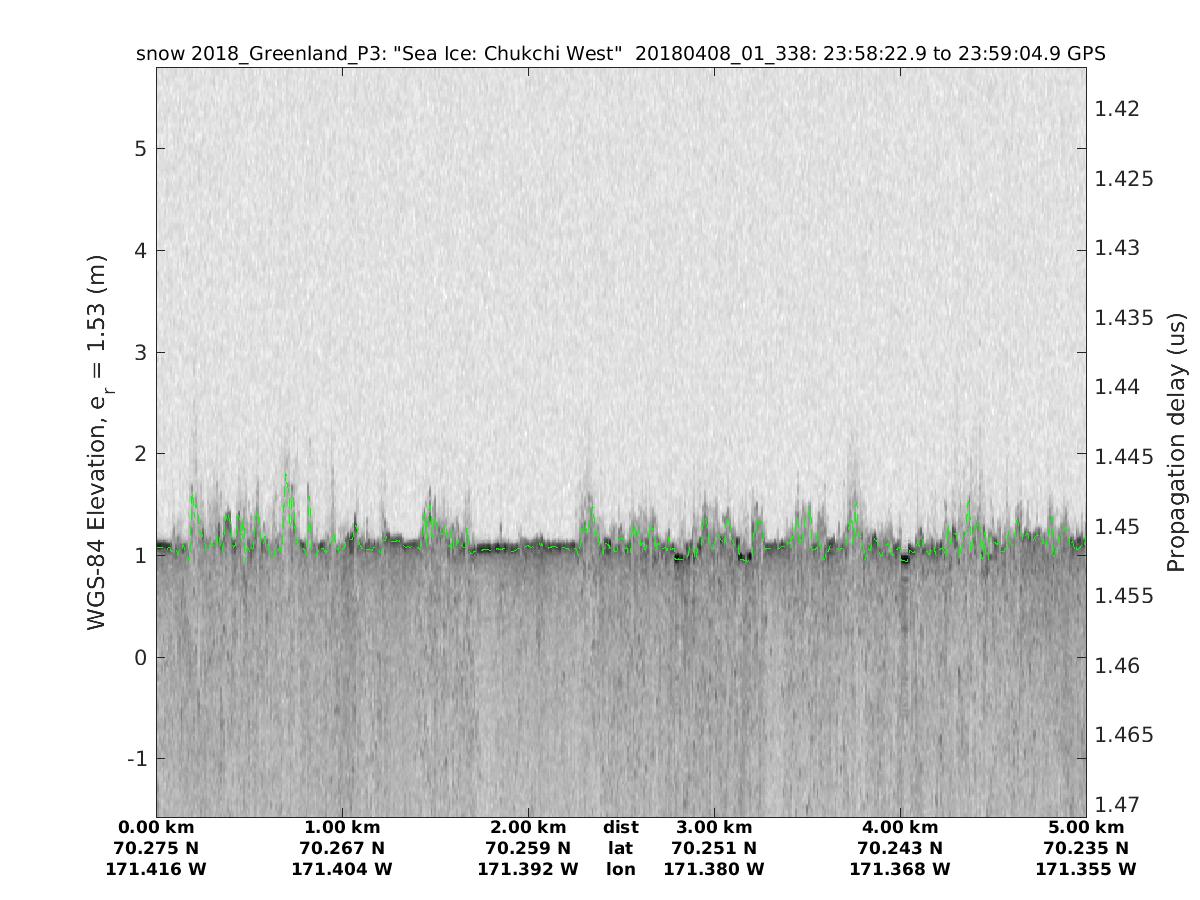This screenshot has height=900, width=1200.
Task: Click the "lon" row label below the axis
Action: pyautogui.click(x=620, y=870)
